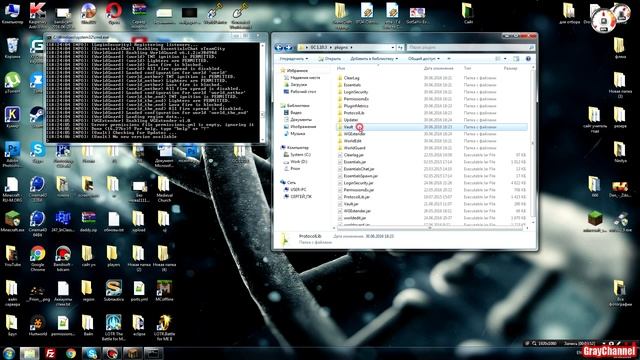Screen dimensions: 640x360
Task: Select the WorldGuard folder
Action: 354,148
